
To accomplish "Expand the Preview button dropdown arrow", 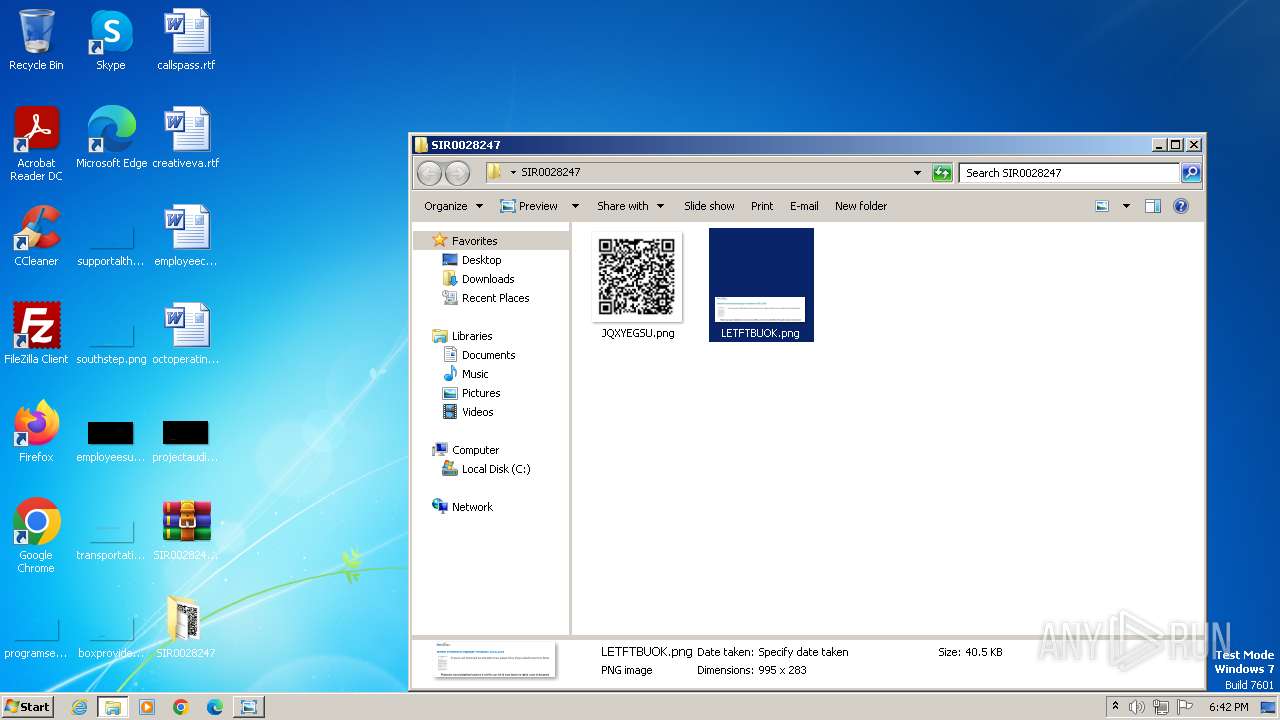I will 575,206.
